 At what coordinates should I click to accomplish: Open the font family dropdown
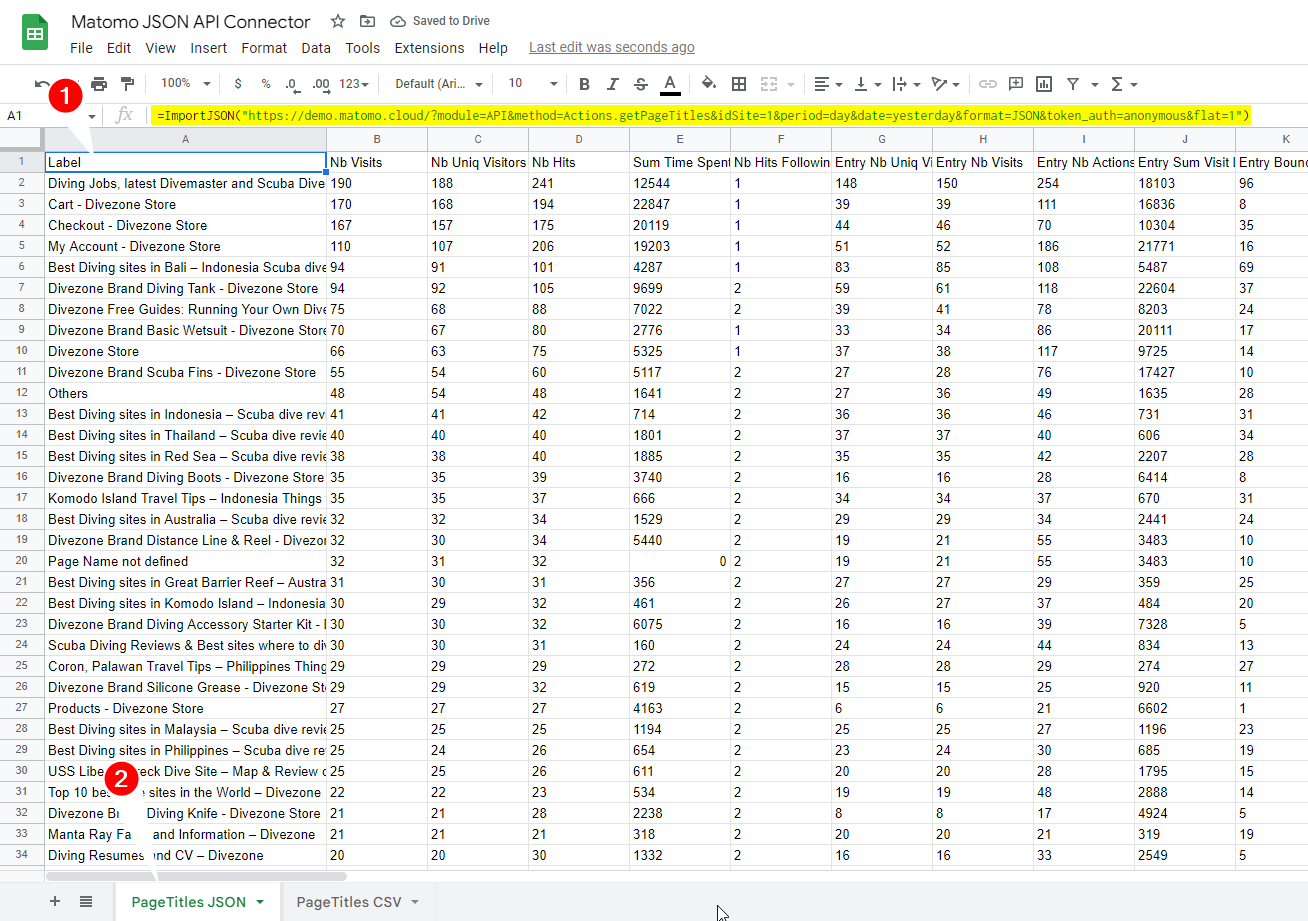[x=439, y=84]
